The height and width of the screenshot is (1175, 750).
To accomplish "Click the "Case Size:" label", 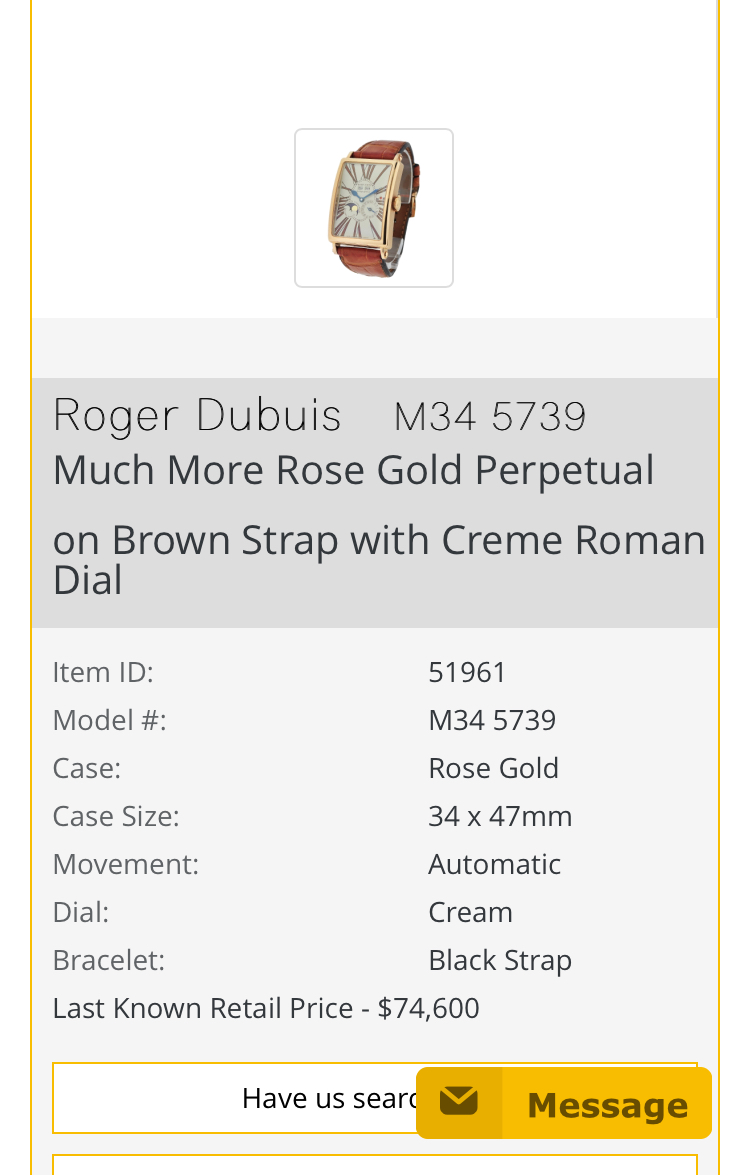I will pos(116,816).
